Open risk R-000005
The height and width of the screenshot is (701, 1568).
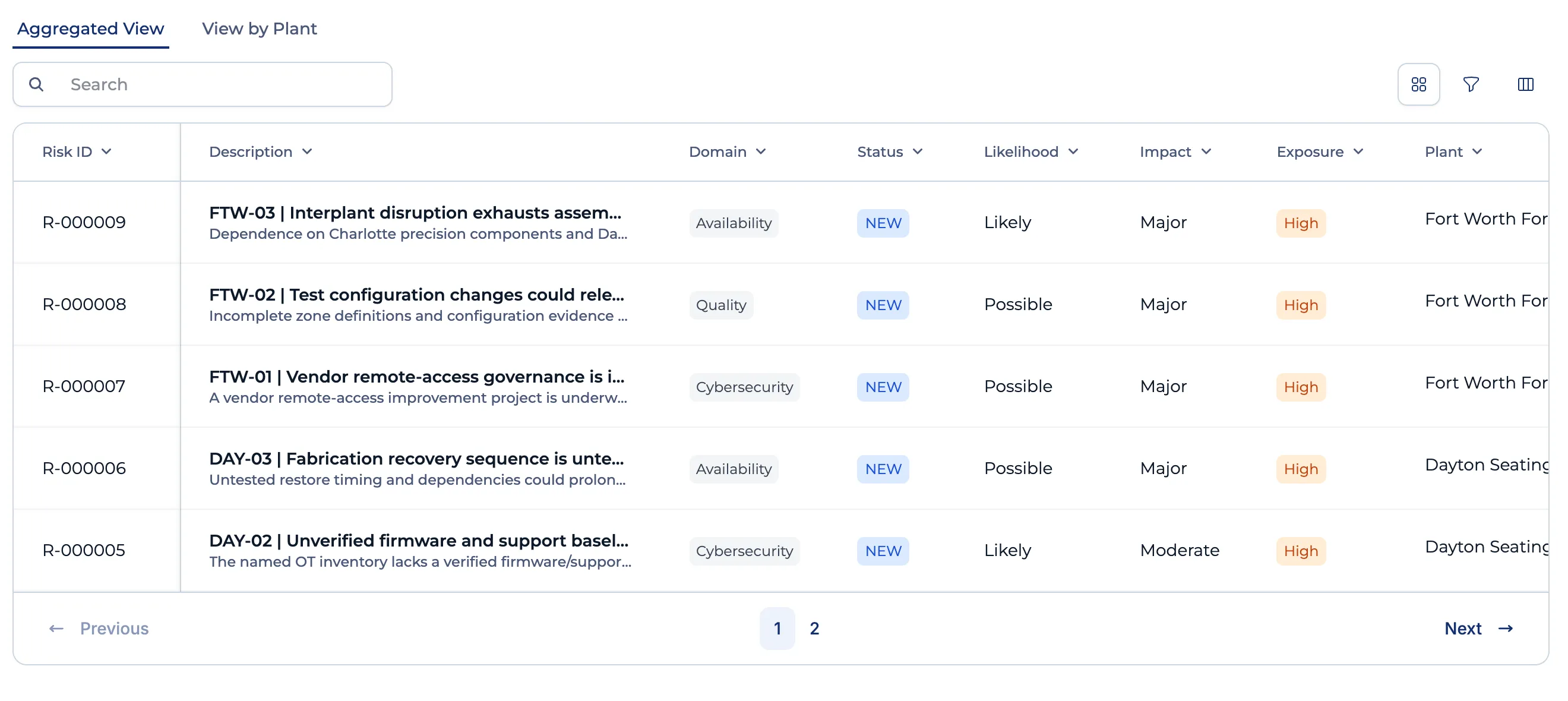tap(84, 550)
